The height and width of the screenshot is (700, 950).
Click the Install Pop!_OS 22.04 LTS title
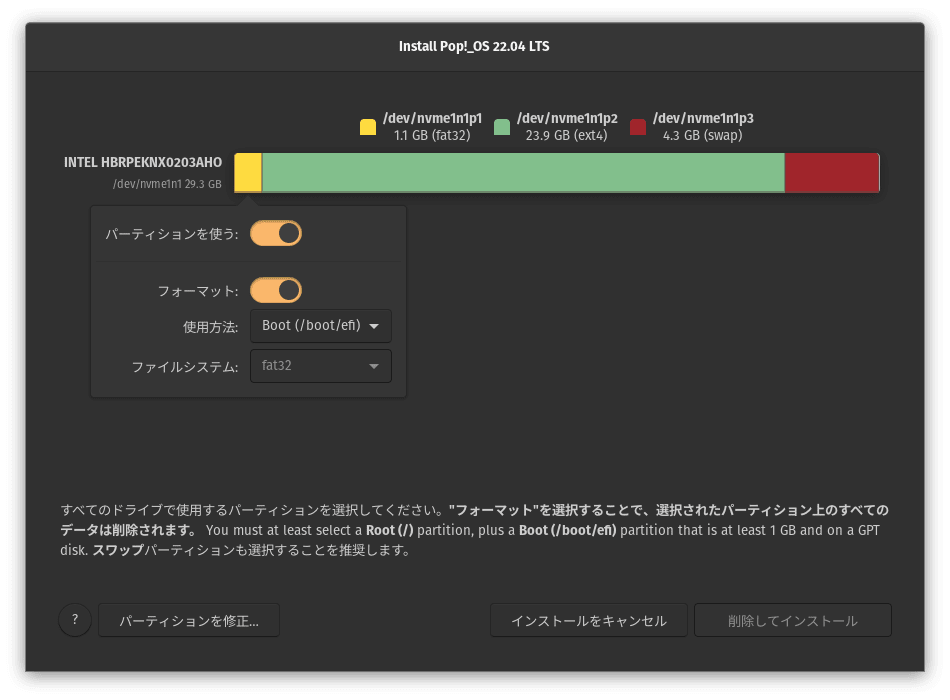click(474, 47)
